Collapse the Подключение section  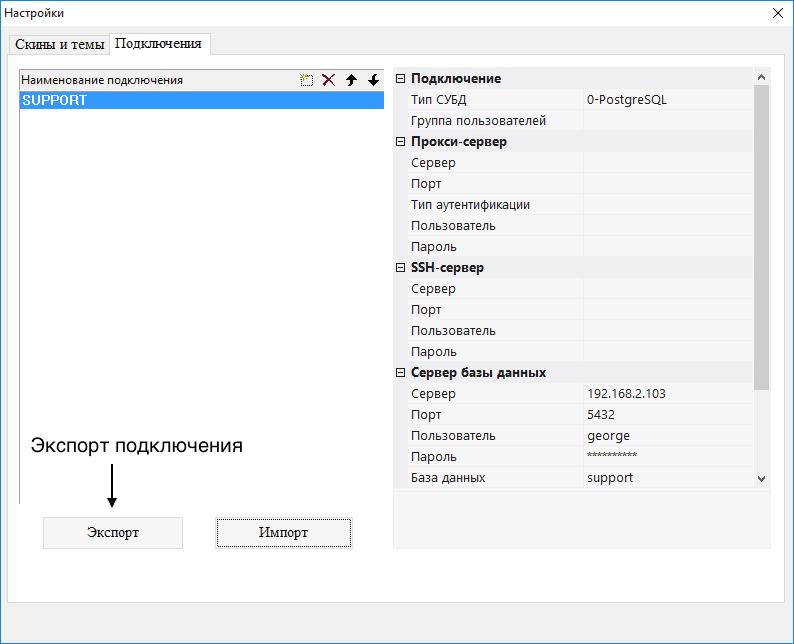click(x=401, y=79)
